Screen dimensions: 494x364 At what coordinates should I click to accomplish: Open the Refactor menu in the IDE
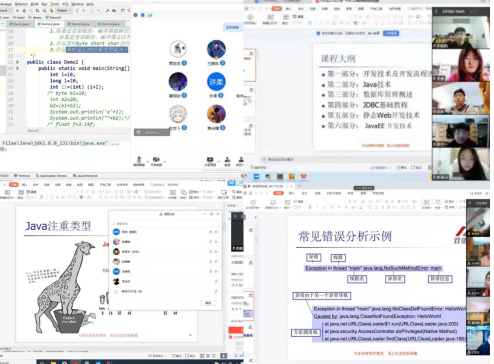[x=21, y=4]
